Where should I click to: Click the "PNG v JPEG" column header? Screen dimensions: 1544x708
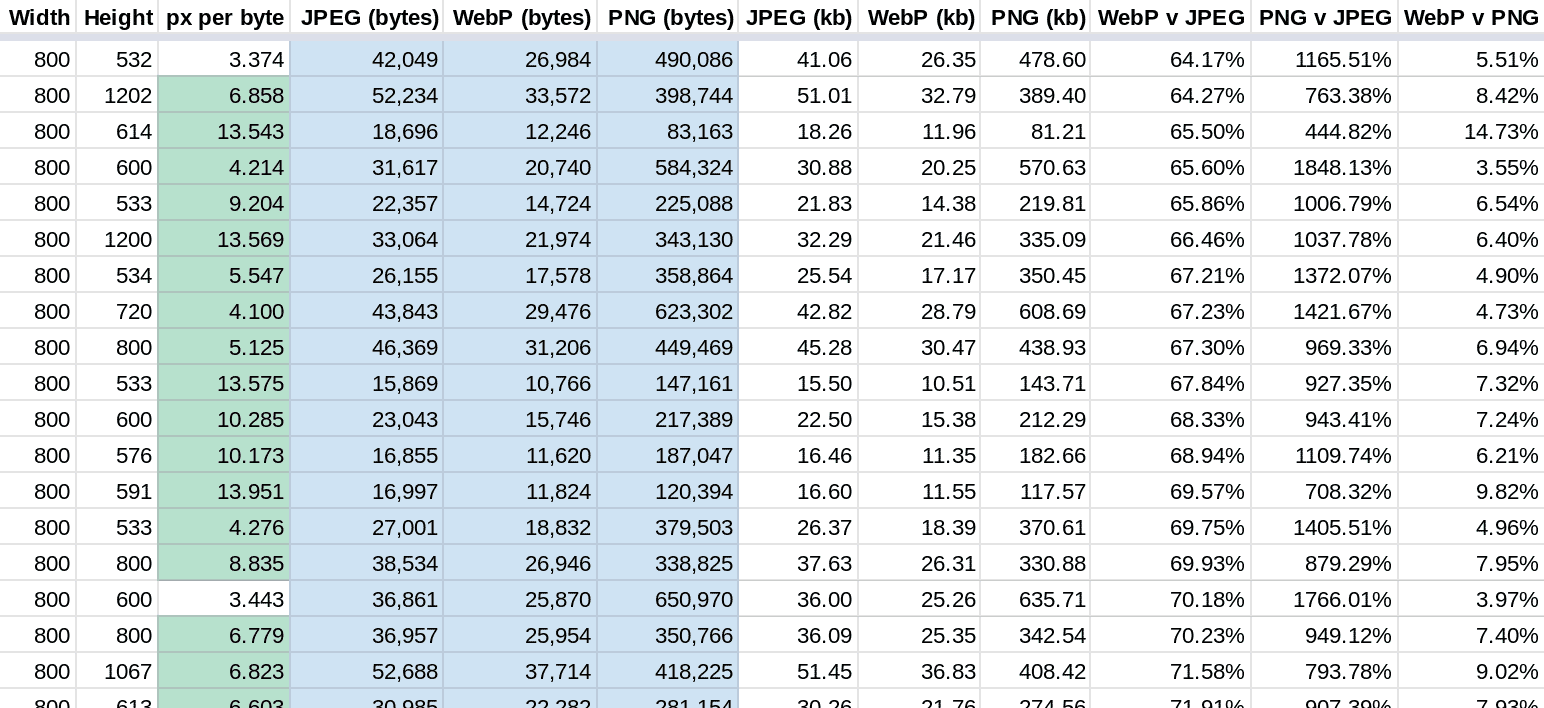click(x=1324, y=17)
